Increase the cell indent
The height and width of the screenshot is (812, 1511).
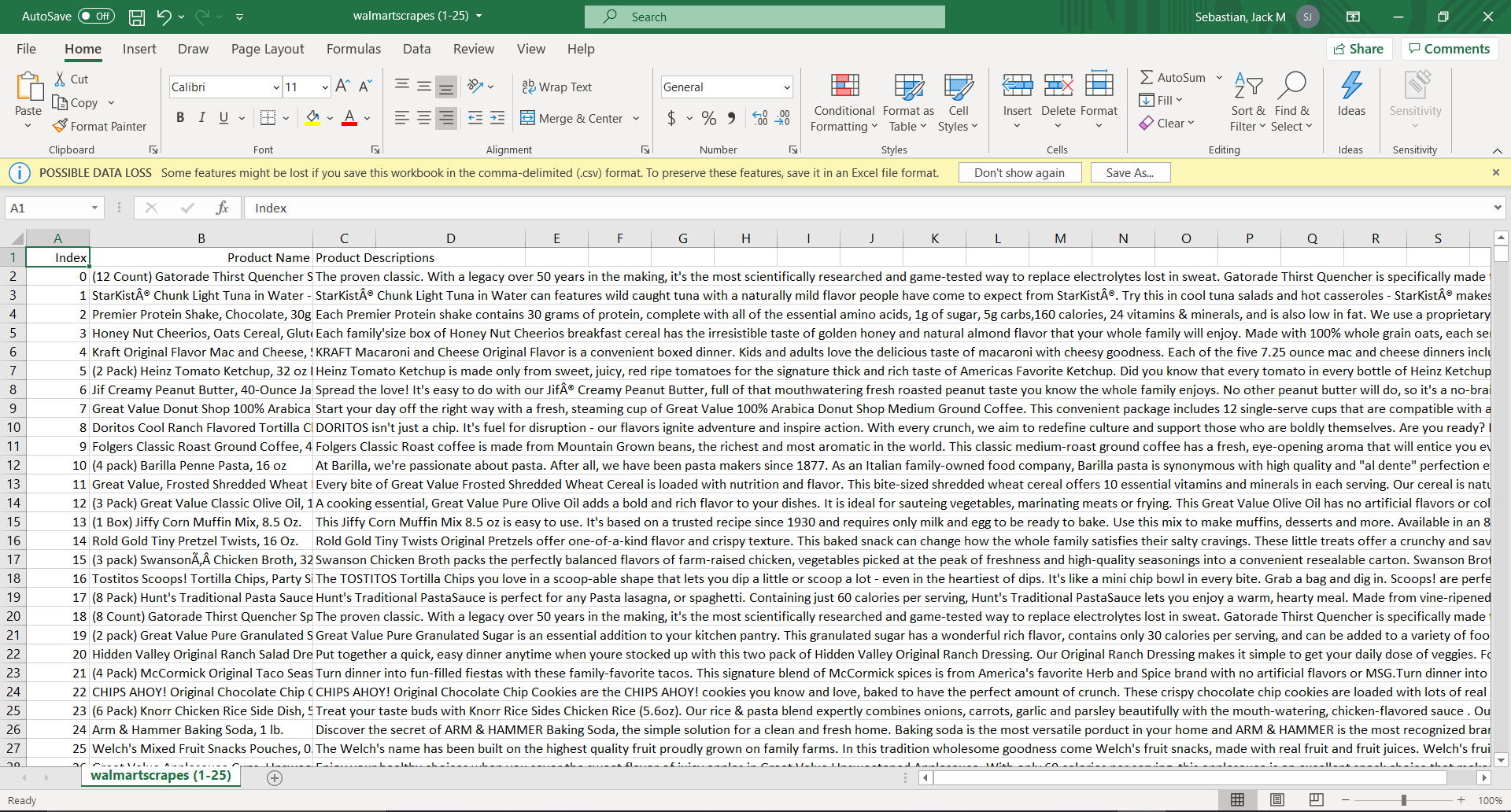point(497,118)
